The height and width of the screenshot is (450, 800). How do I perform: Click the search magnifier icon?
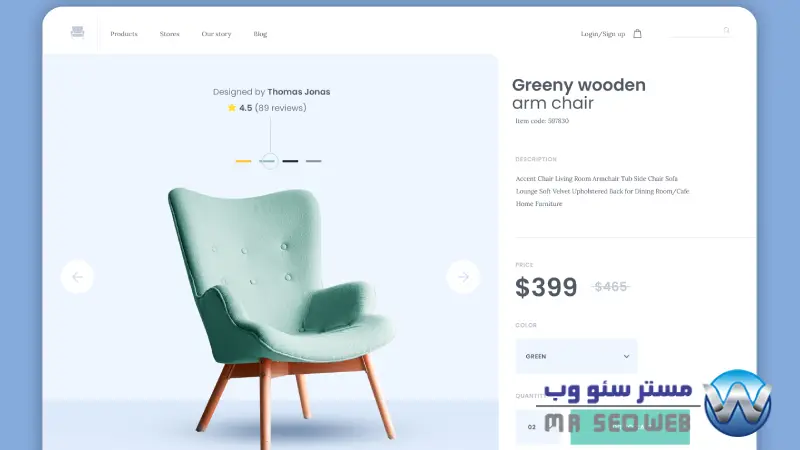pyautogui.click(x=727, y=31)
